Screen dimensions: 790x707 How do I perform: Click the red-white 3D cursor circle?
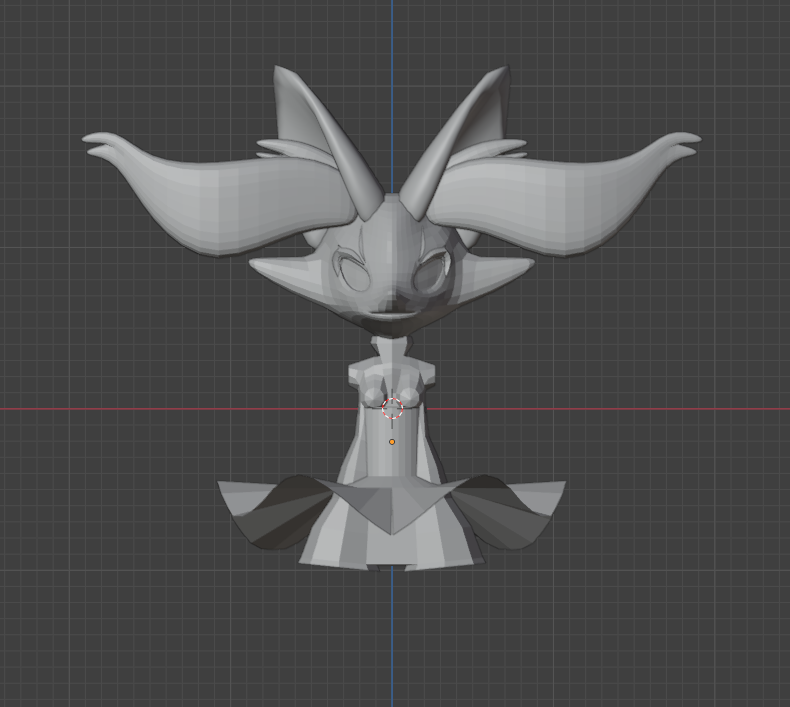click(x=392, y=408)
